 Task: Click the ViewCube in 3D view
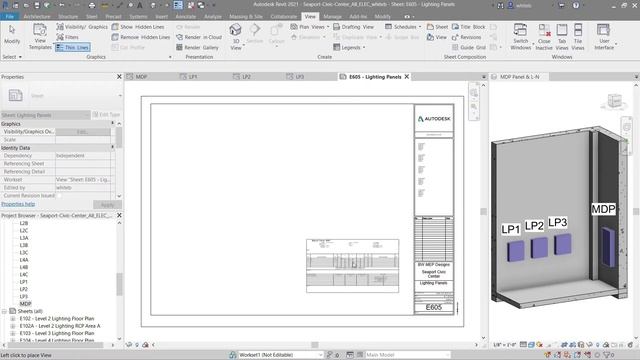click(x=614, y=101)
